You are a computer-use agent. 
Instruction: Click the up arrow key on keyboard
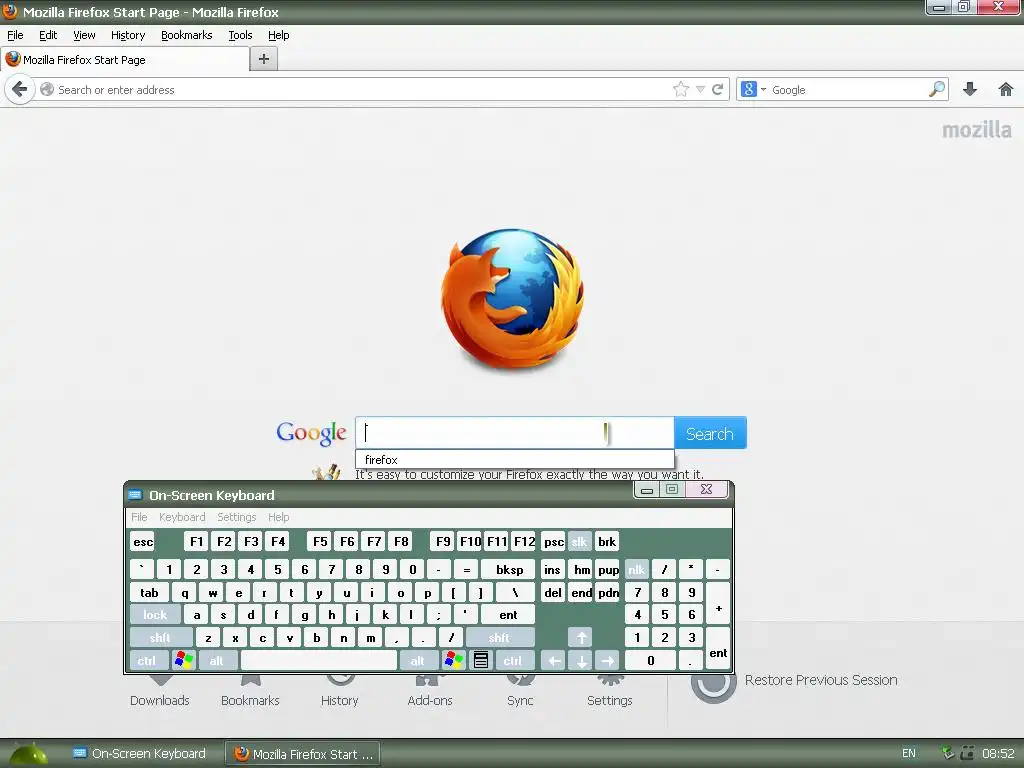point(581,637)
